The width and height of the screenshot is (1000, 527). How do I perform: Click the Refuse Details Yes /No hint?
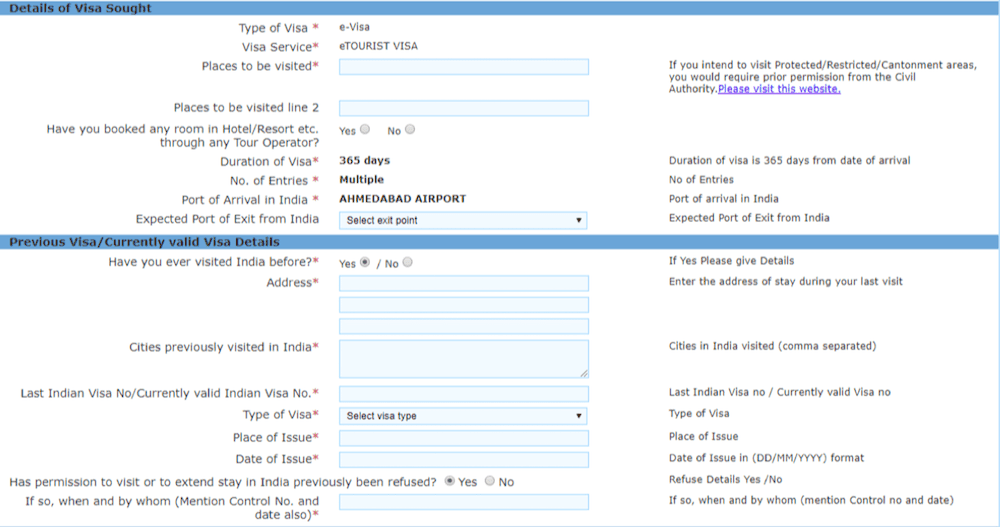click(726, 479)
